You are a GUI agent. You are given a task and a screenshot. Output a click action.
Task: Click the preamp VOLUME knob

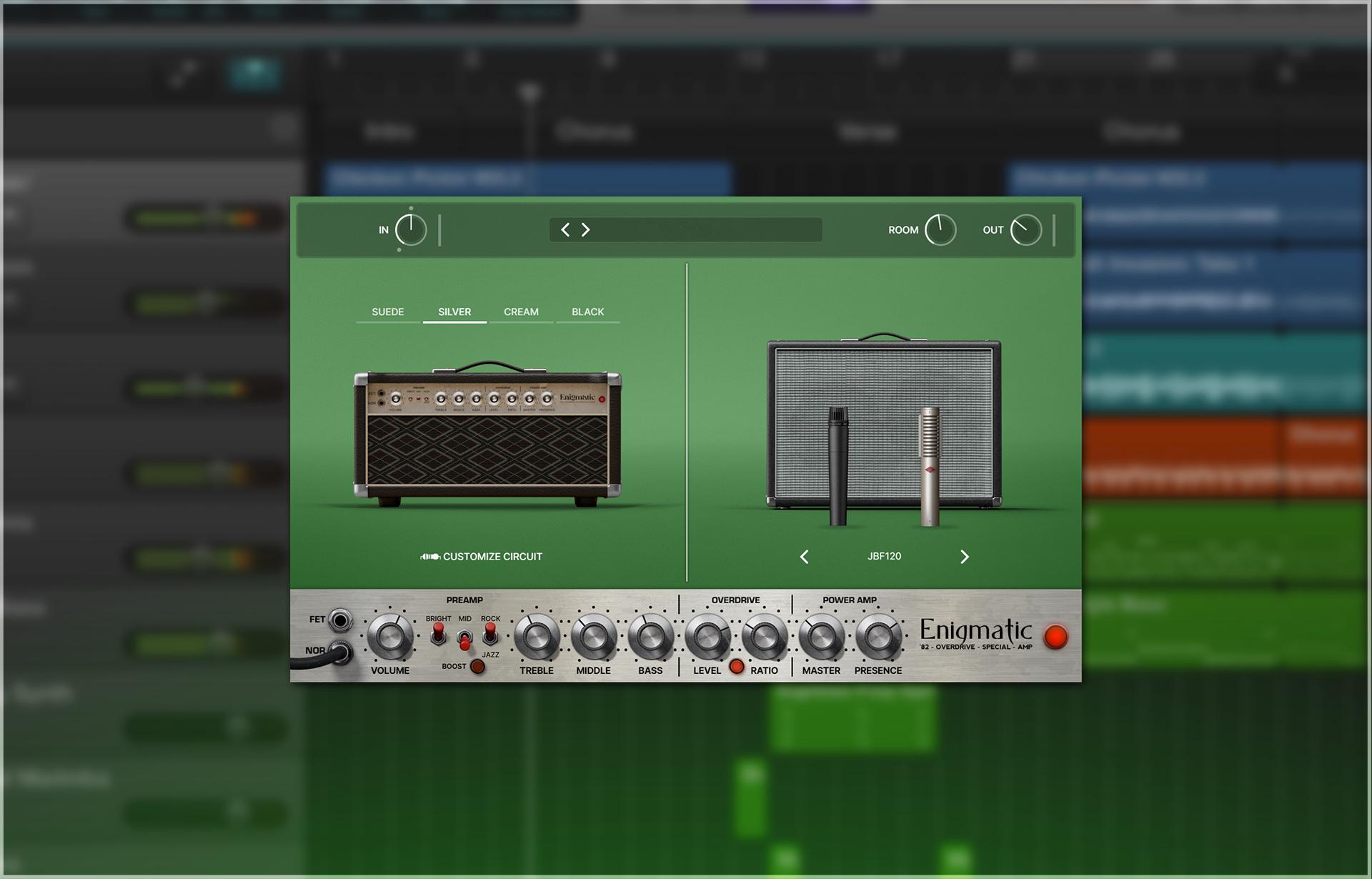coord(390,637)
